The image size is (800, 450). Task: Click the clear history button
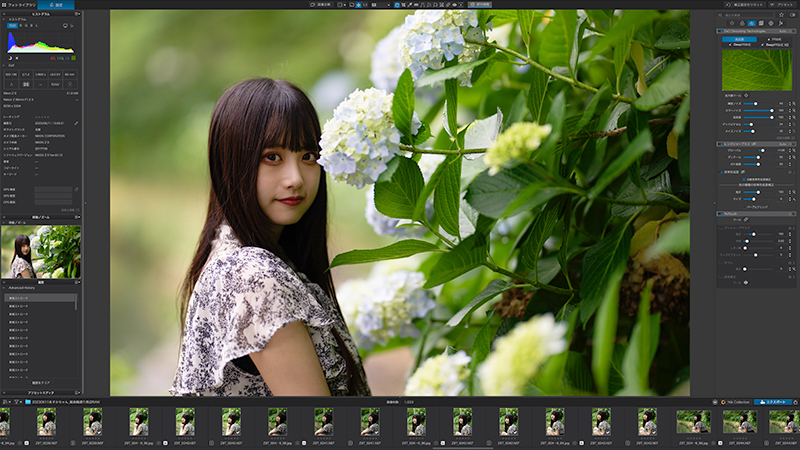coord(41,383)
